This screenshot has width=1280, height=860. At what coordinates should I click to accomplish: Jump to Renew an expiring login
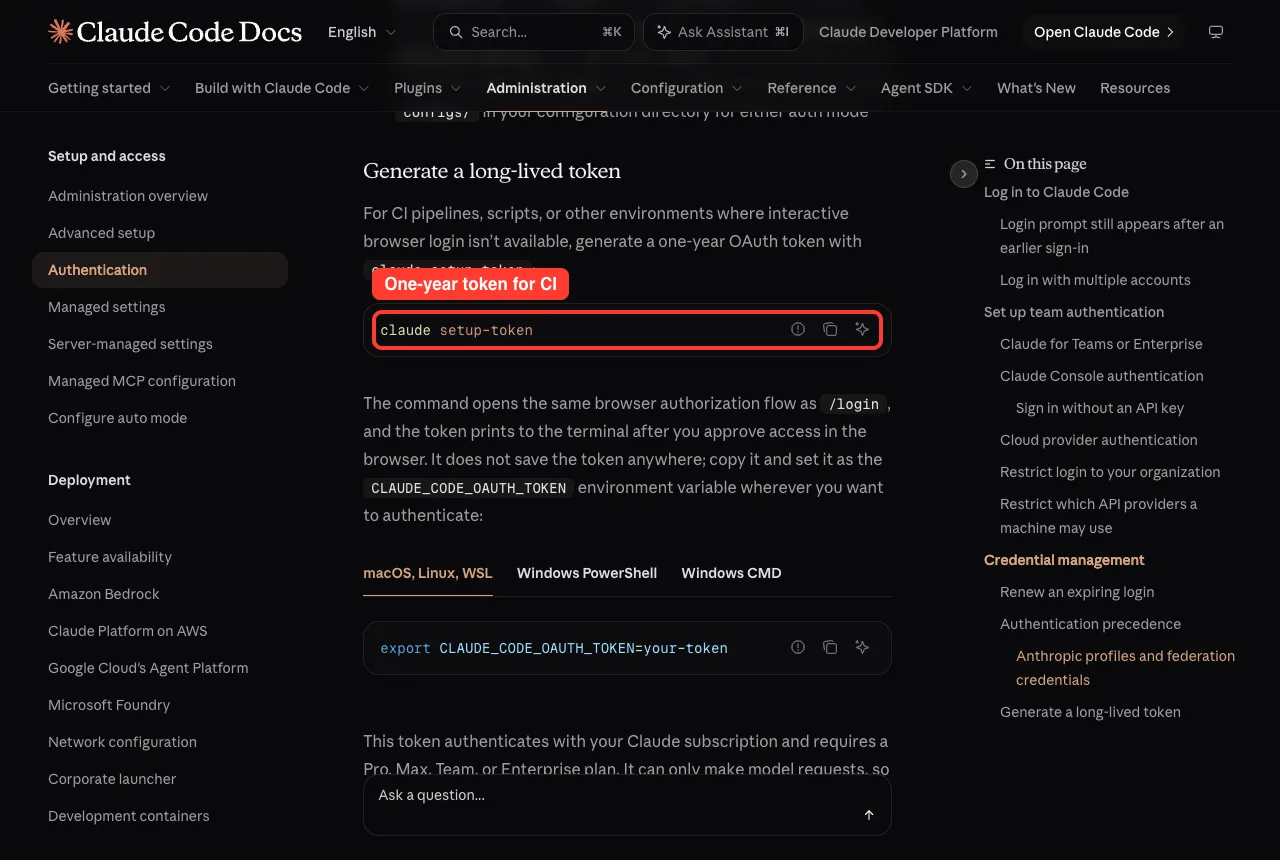(x=1077, y=592)
